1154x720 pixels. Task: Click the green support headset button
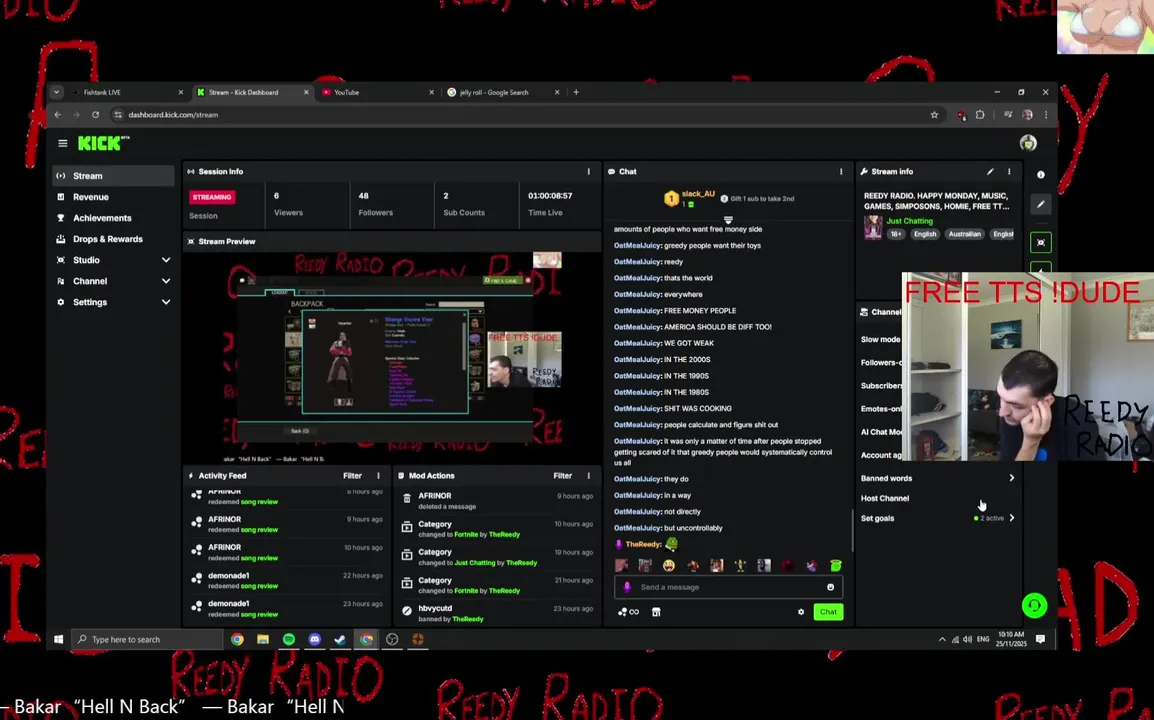[x=1034, y=605]
